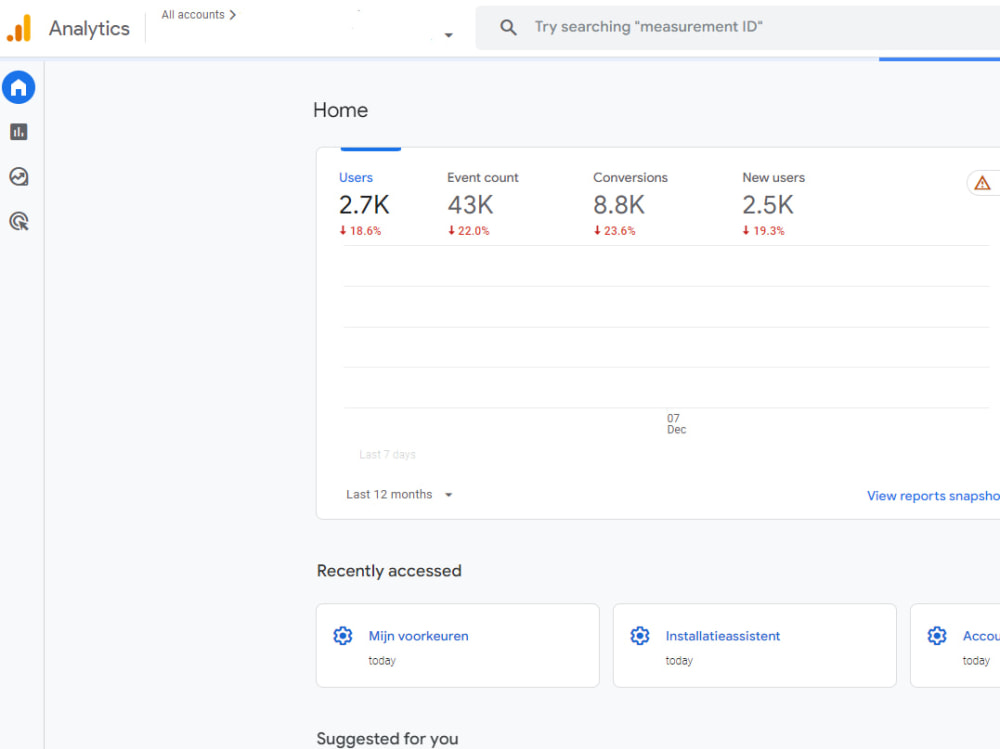
Task: Switch to the New users metric tab
Action: (x=773, y=177)
